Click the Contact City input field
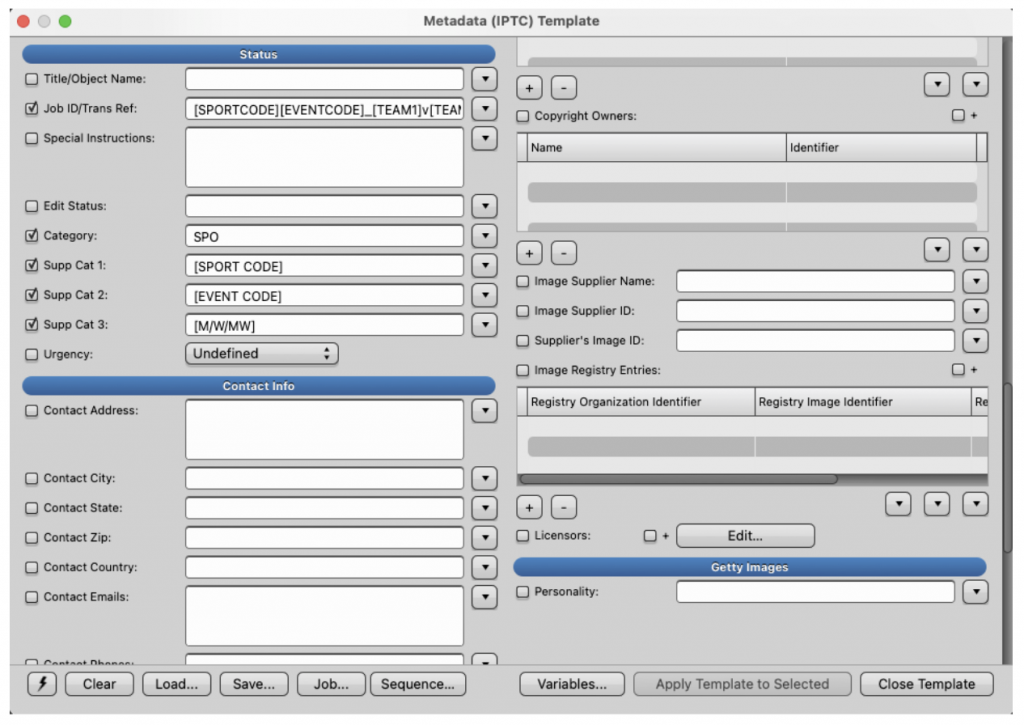The height and width of the screenshot is (725, 1024). [325, 478]
